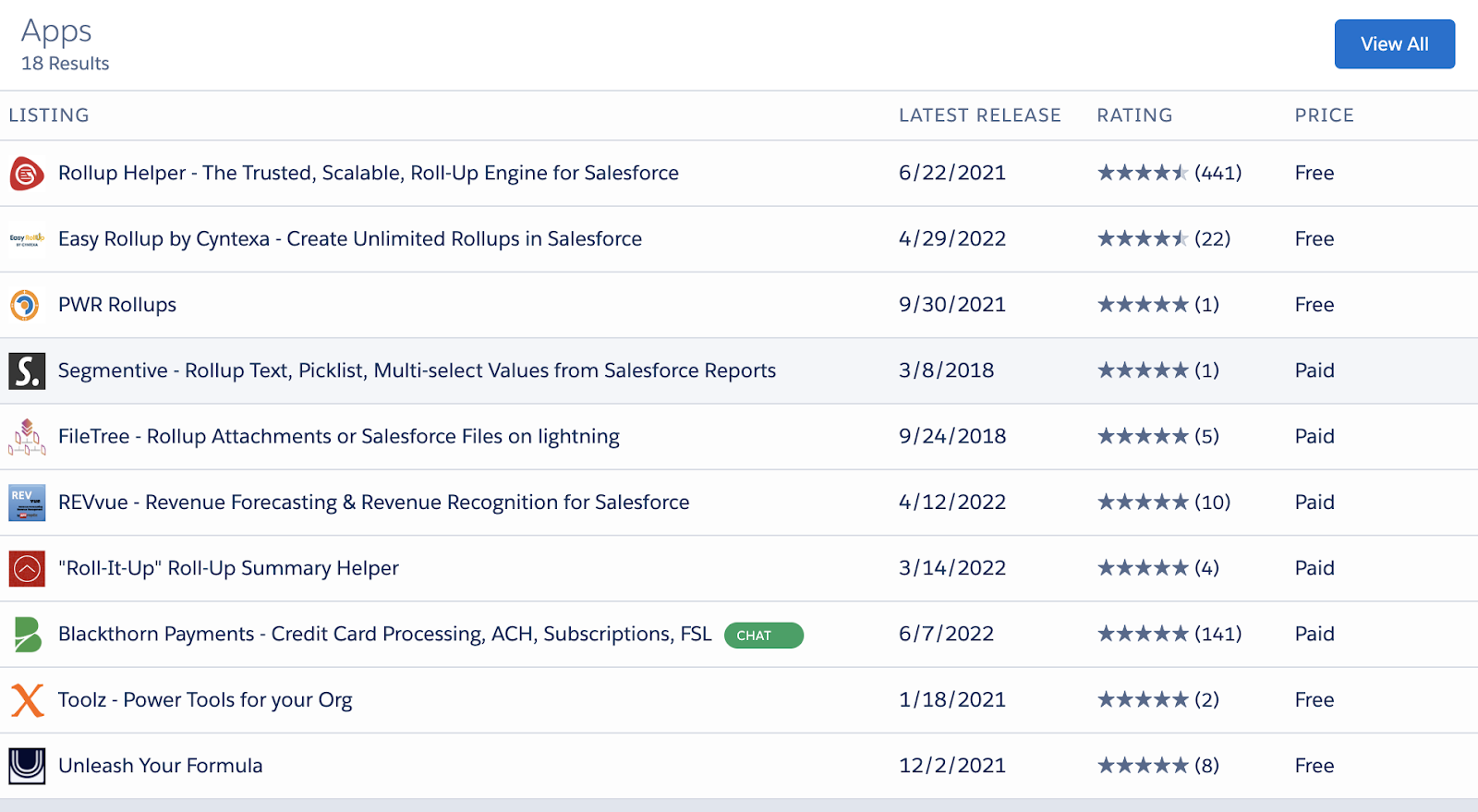The height and width of the screenshot is (812, 1478).
Task: Click the Easy Rollup star rating (22)
Action: [x=1164, y=239]
